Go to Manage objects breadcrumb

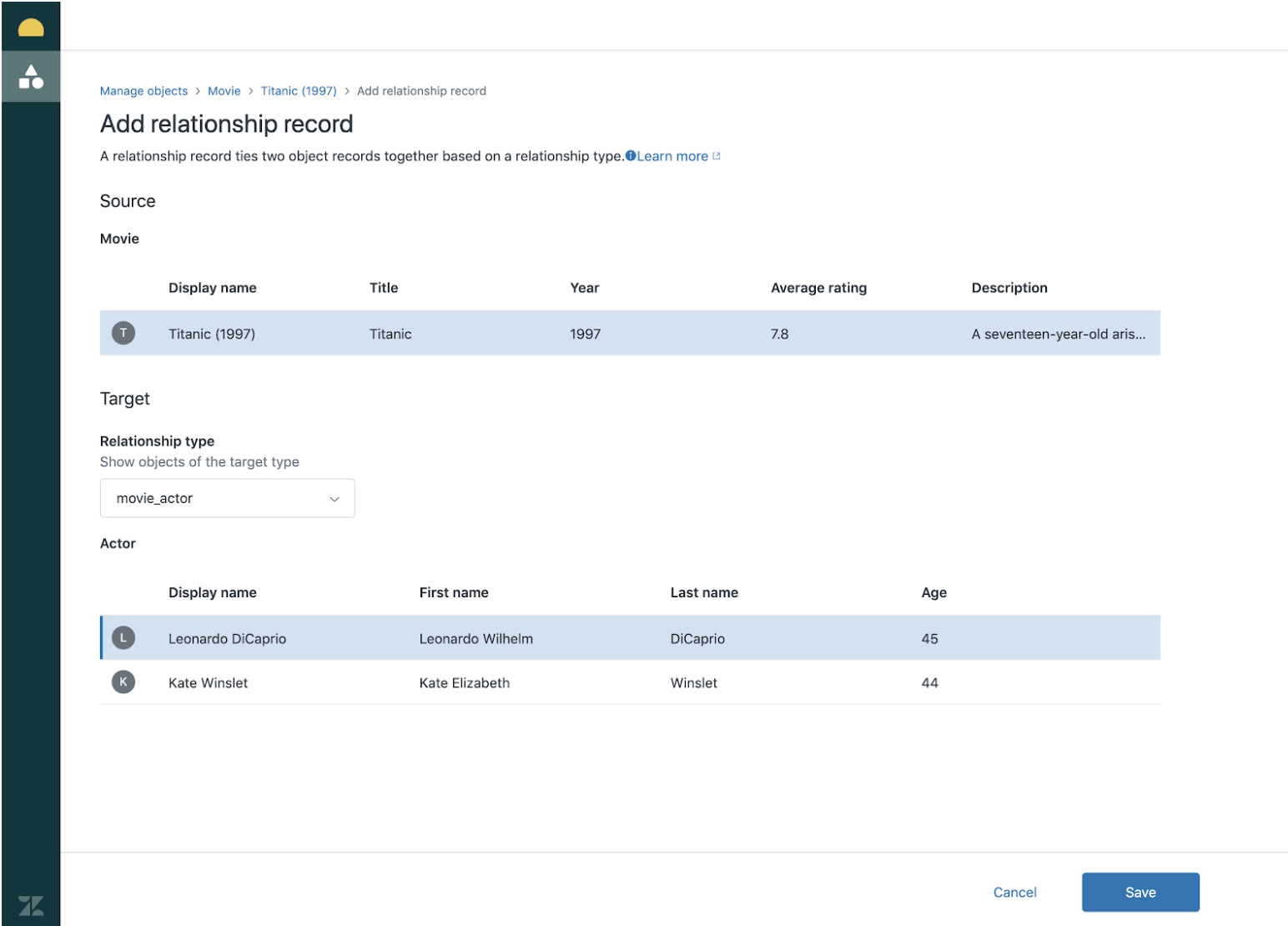coord(143,91)
